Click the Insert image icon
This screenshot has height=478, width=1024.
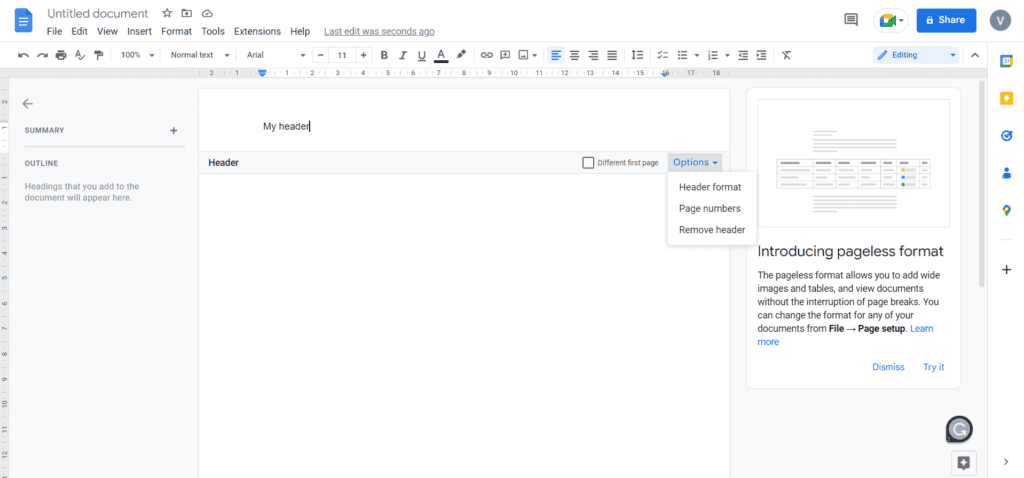click(523, 55)
